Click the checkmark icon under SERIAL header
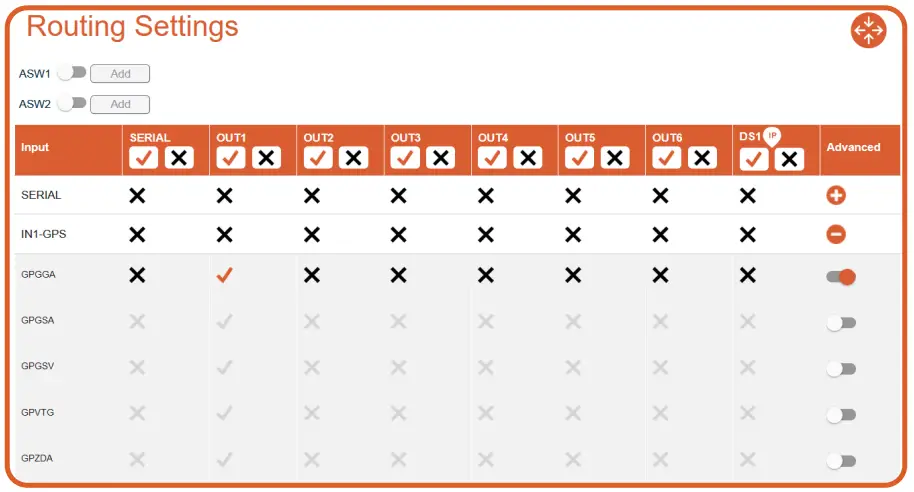 pos(144,158)
